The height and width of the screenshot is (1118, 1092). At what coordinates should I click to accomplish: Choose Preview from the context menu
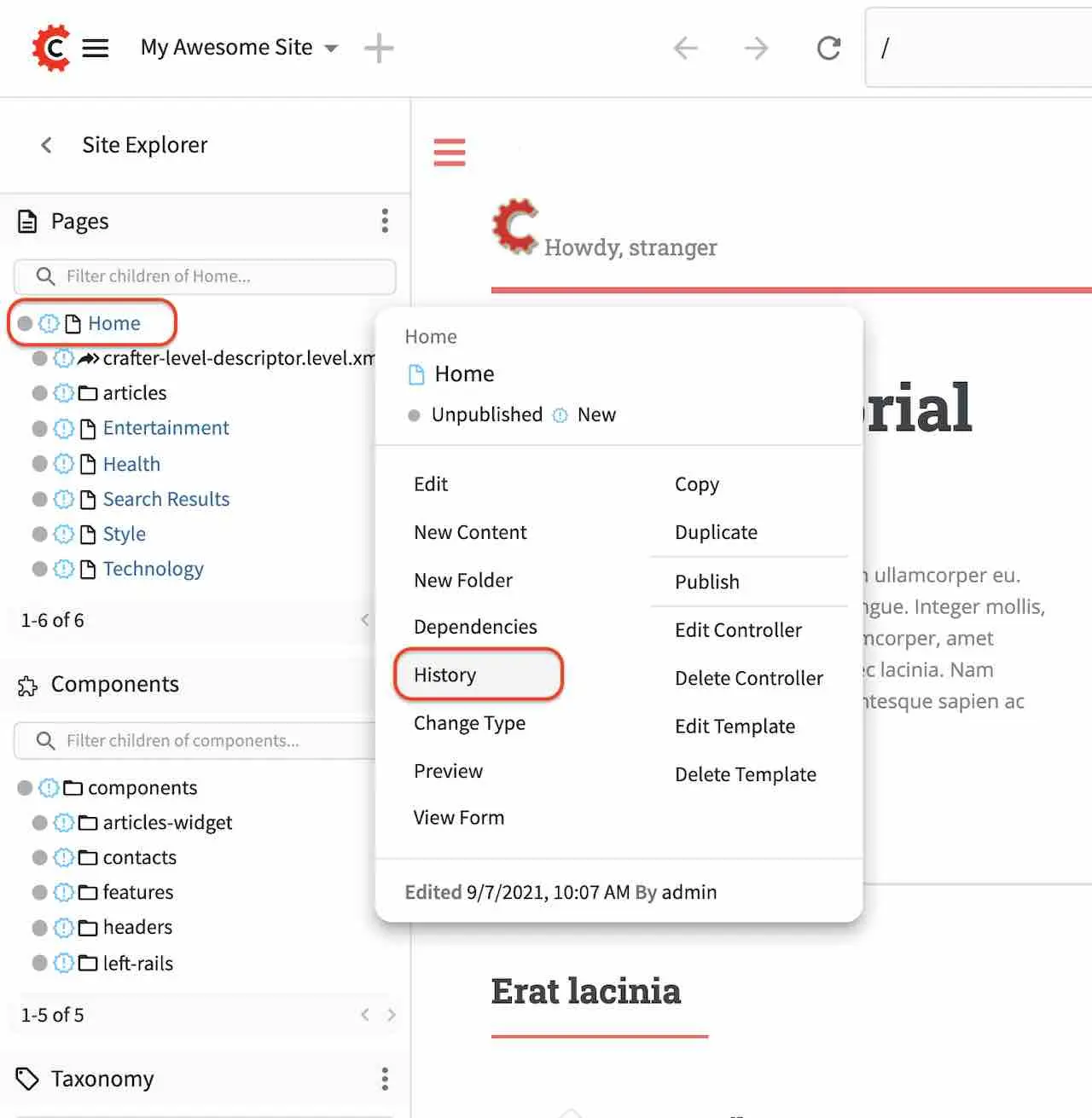[449, 771]
